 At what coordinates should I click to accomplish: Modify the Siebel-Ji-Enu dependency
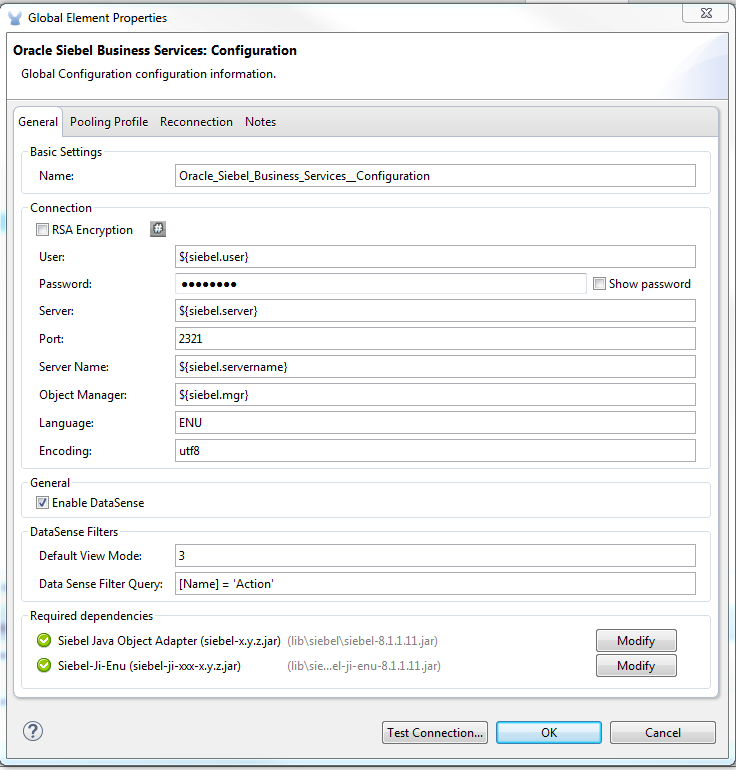coord(636,665)
